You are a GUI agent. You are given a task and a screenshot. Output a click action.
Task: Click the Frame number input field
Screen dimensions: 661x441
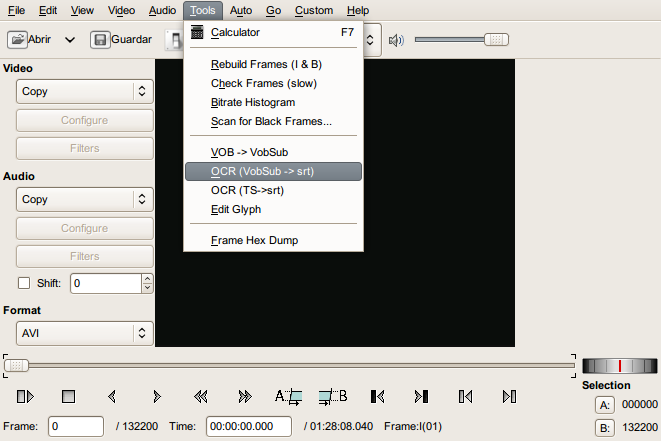pos(76,426)
